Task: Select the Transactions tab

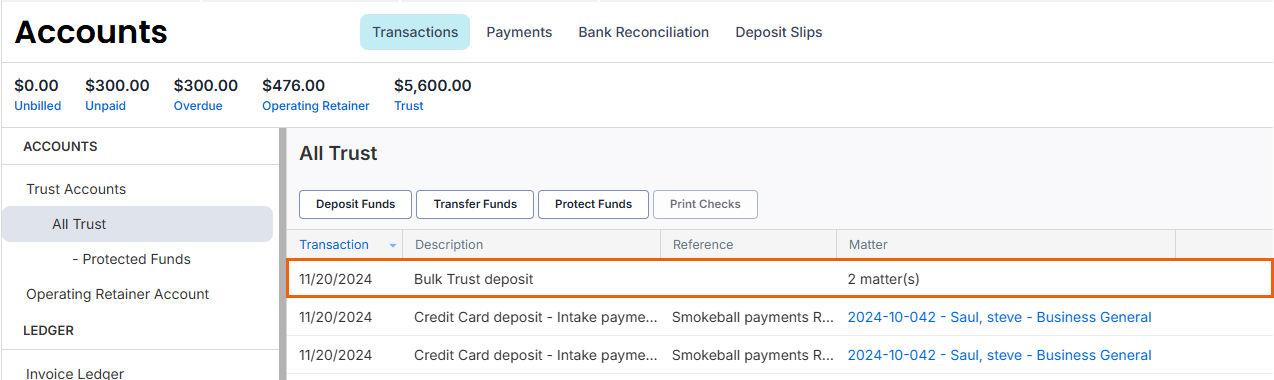Action: click(x=415, y=32)
